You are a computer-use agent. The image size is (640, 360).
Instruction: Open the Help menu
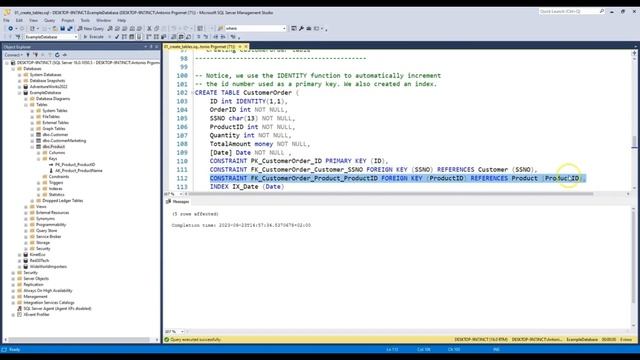(122, 20)
